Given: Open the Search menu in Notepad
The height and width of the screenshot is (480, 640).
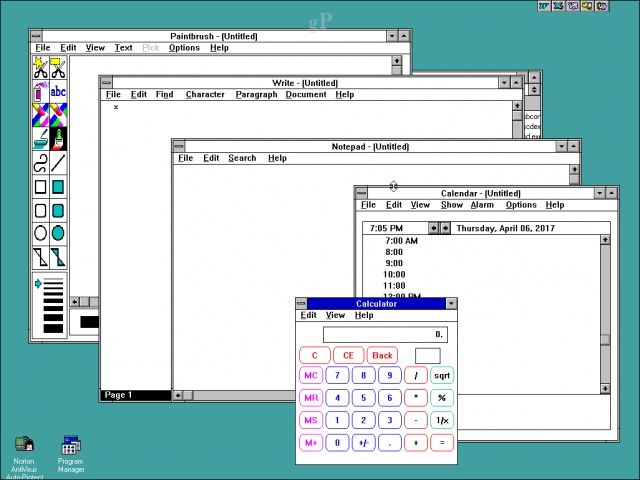Looking at the screenshot, I should [x=242, y=158].
